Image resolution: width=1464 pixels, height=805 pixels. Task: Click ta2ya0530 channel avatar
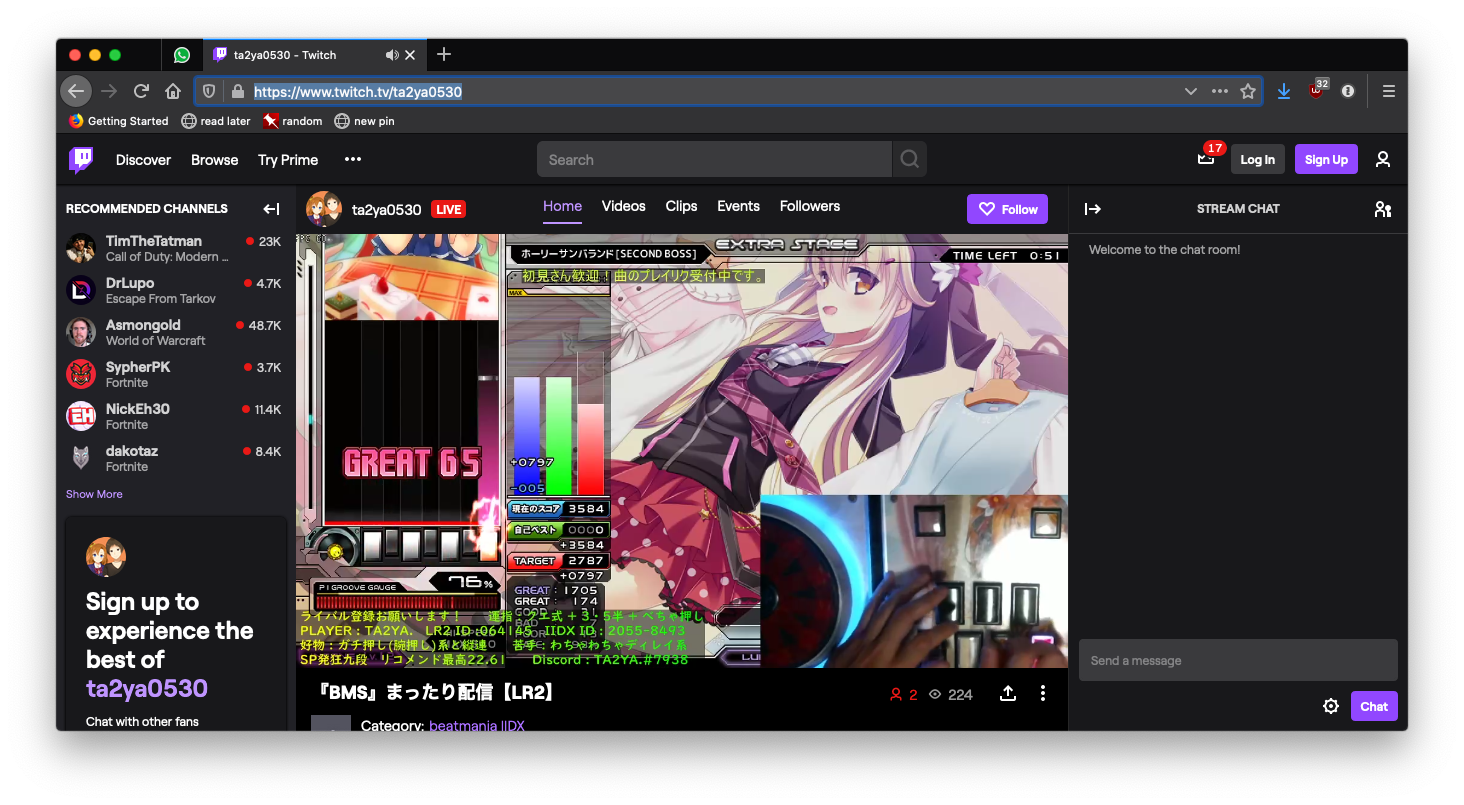324,209
